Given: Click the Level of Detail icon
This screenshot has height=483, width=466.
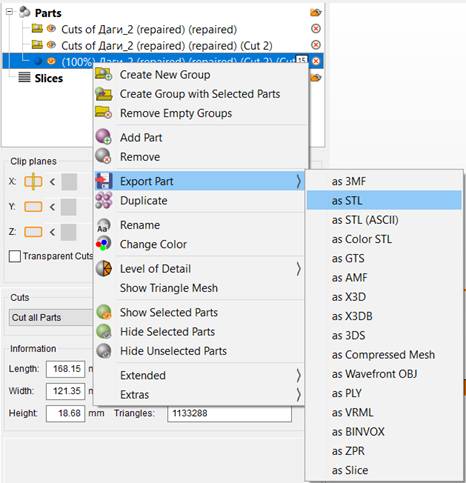Looking at the screenshot, I should (104, 268).
